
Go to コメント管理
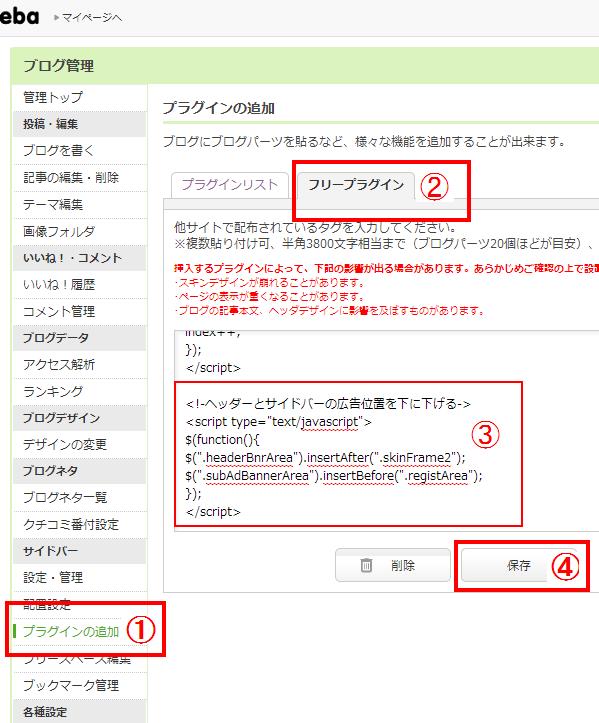(59, 311)
